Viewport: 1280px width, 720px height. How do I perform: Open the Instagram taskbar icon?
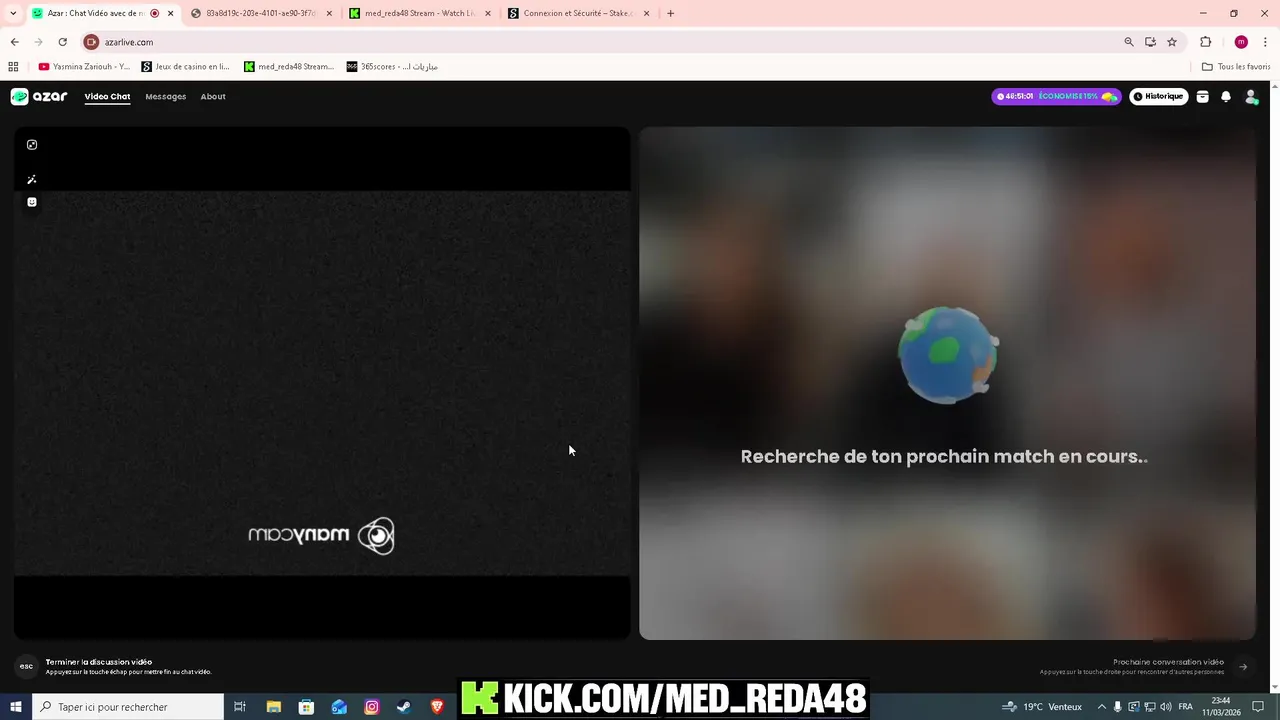click(x=372, y=707)
